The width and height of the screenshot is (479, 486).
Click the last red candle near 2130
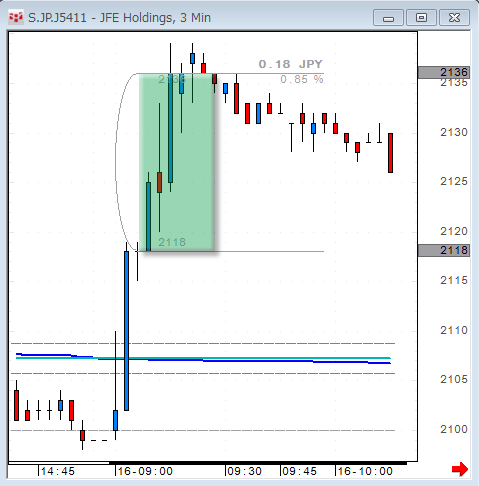(390, 153)
